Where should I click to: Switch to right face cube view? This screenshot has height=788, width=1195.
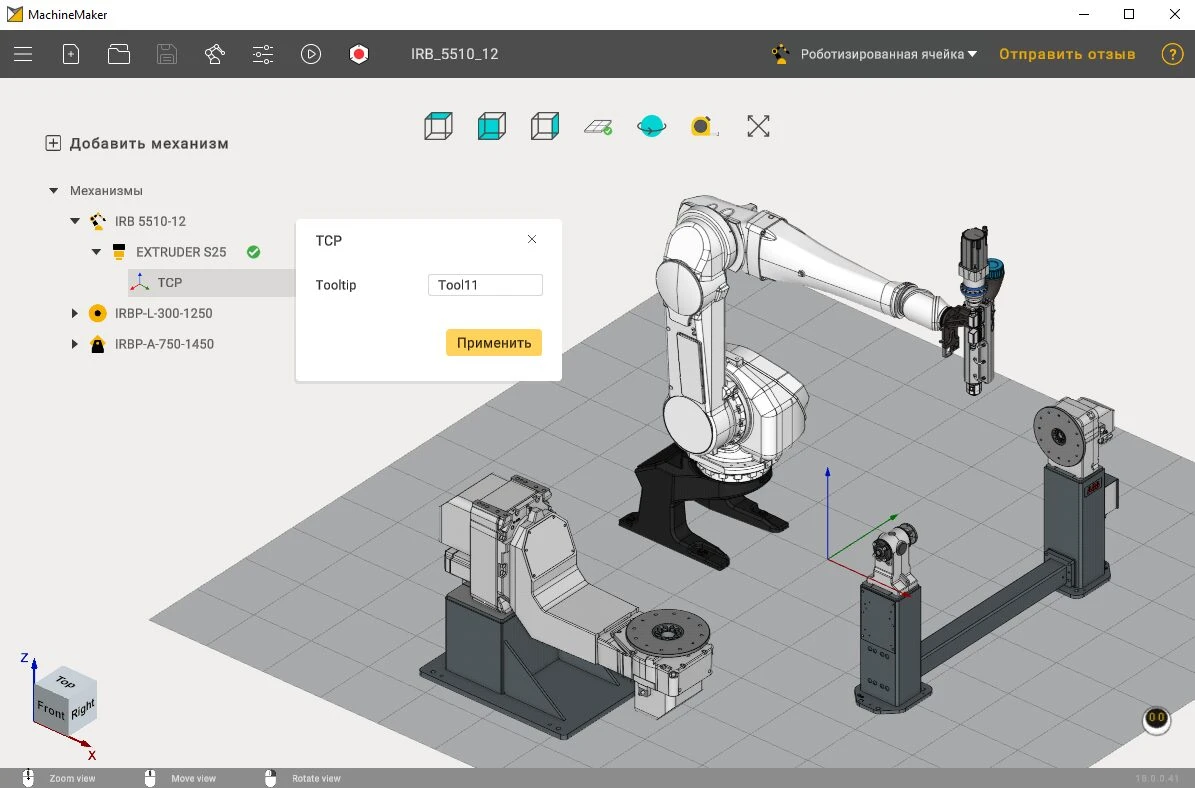tap(544, 126)
